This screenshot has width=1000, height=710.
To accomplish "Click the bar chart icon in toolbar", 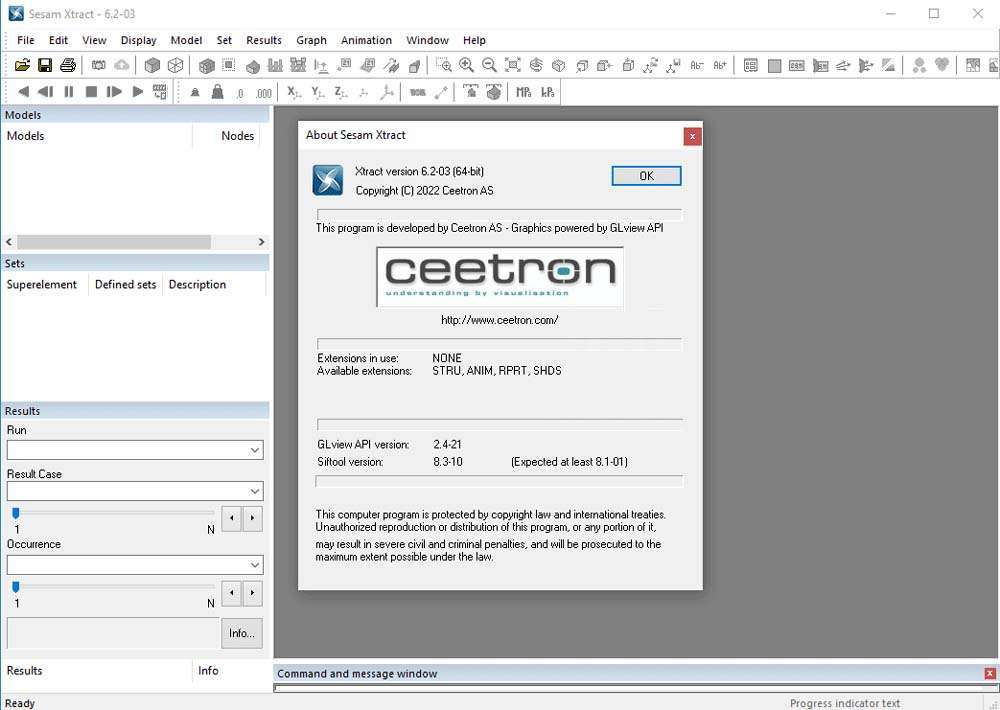I will click(275, 65).
